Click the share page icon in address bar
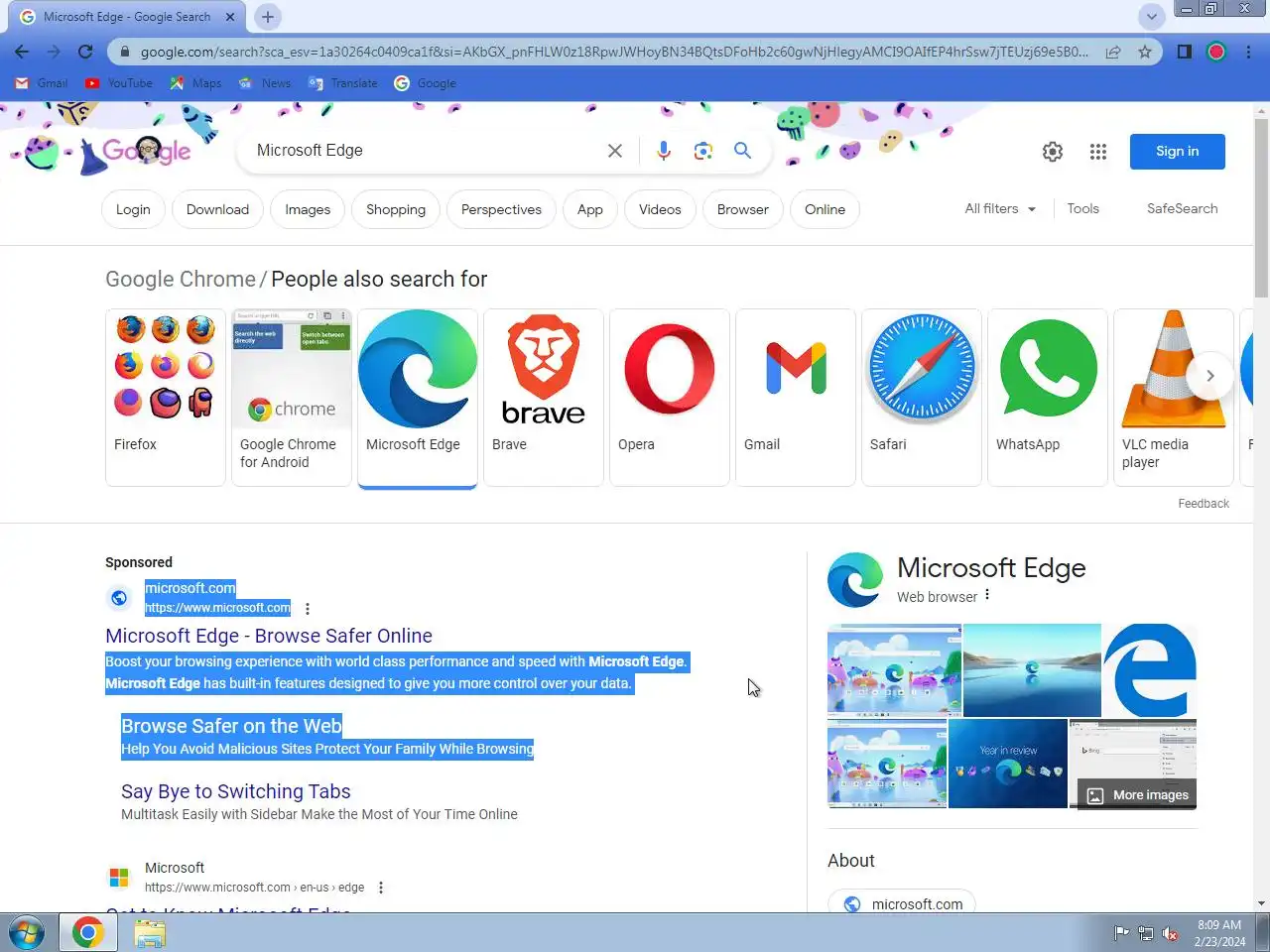 [x=1113, y=52]
